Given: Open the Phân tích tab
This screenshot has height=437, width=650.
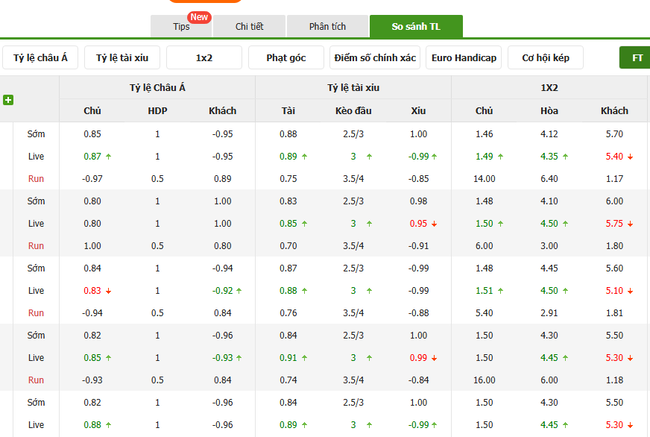Looking at the screenshot, I should pos(325,26).
